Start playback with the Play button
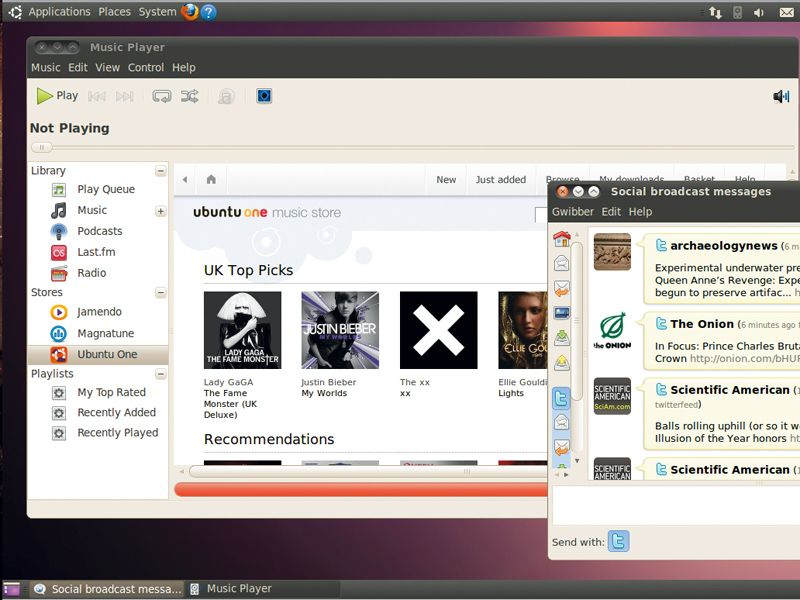Viewport: 800px width, 600px height. (x=57, y=96)
